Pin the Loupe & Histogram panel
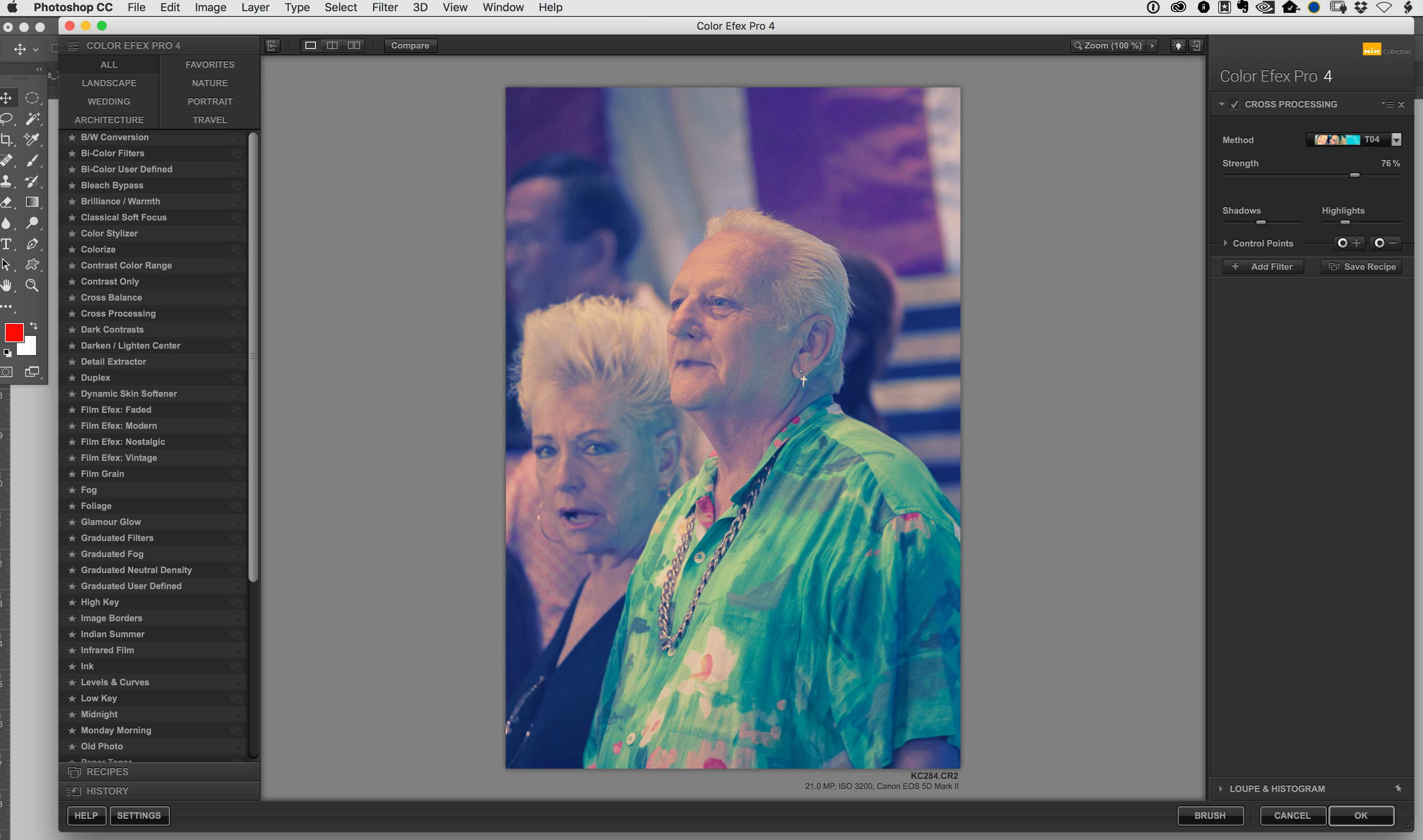Image resolution: width=1423 pixels, height=840 pixels. [x=1398, y=788]
